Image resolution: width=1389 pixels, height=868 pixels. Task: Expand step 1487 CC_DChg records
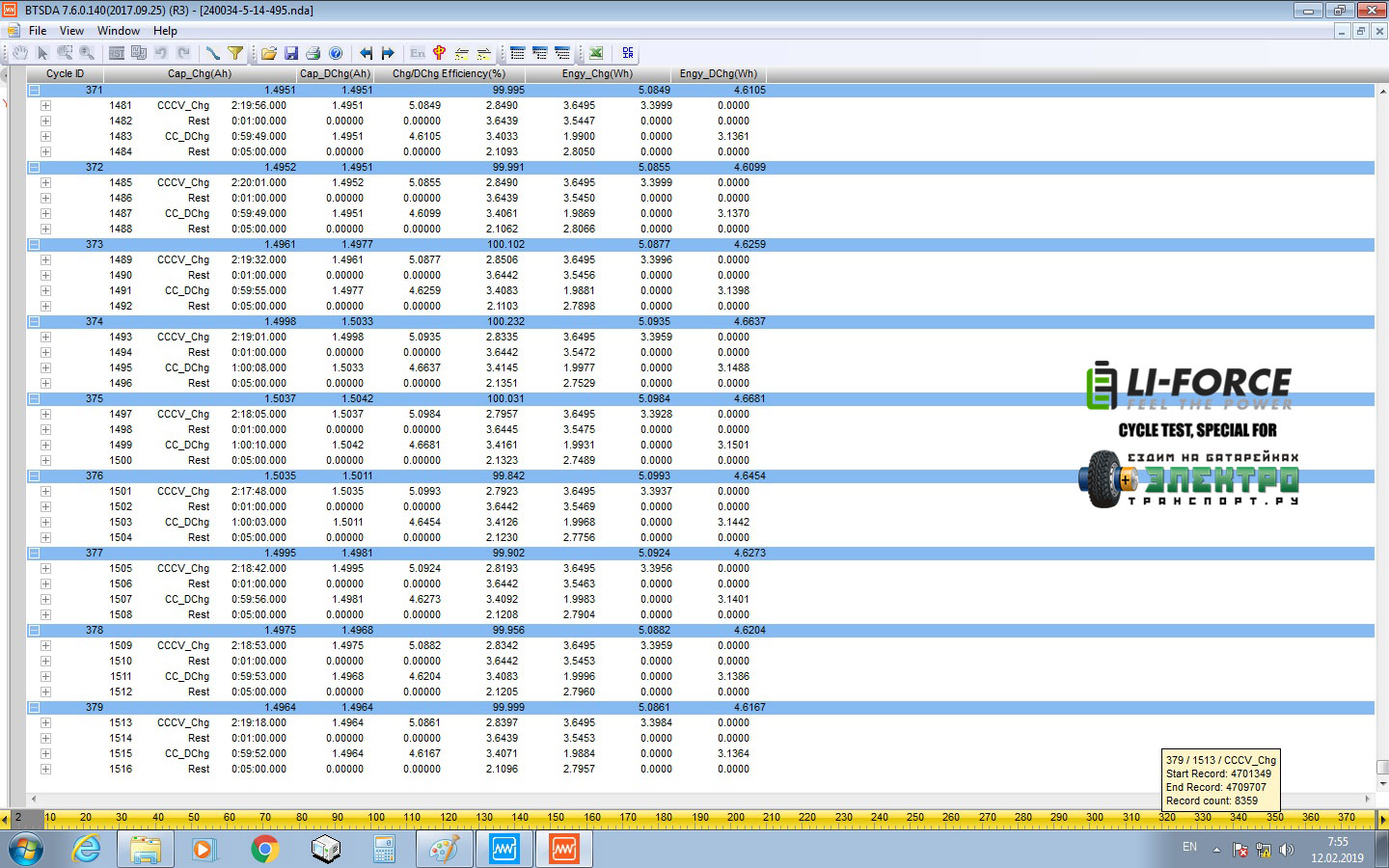click(x=45, y=213)
